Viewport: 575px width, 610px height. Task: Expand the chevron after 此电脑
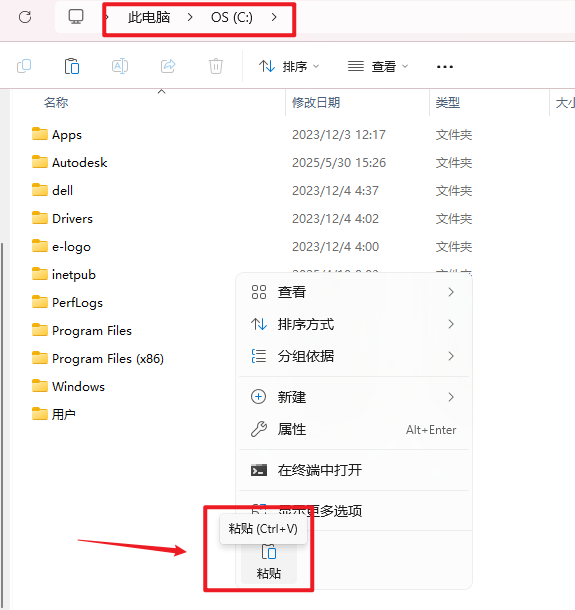pyautogui.click(x=190, y=18)
